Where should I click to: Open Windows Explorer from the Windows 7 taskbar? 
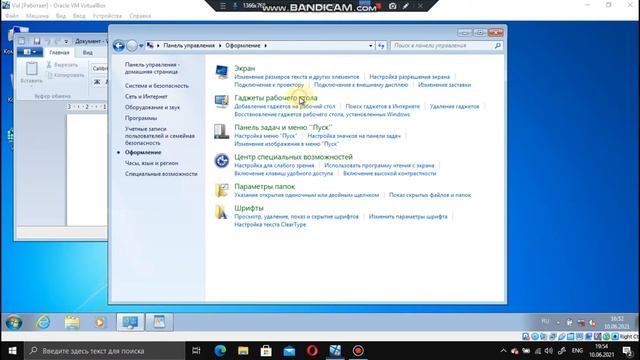tap(72, 322)
